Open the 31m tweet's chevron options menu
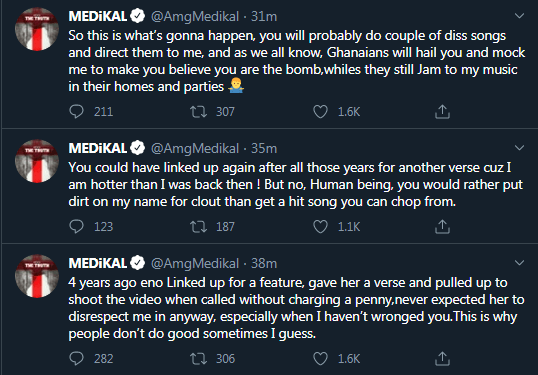Image resolution: width=538 pixels, height=375 pixels. [x=519, y=16]
